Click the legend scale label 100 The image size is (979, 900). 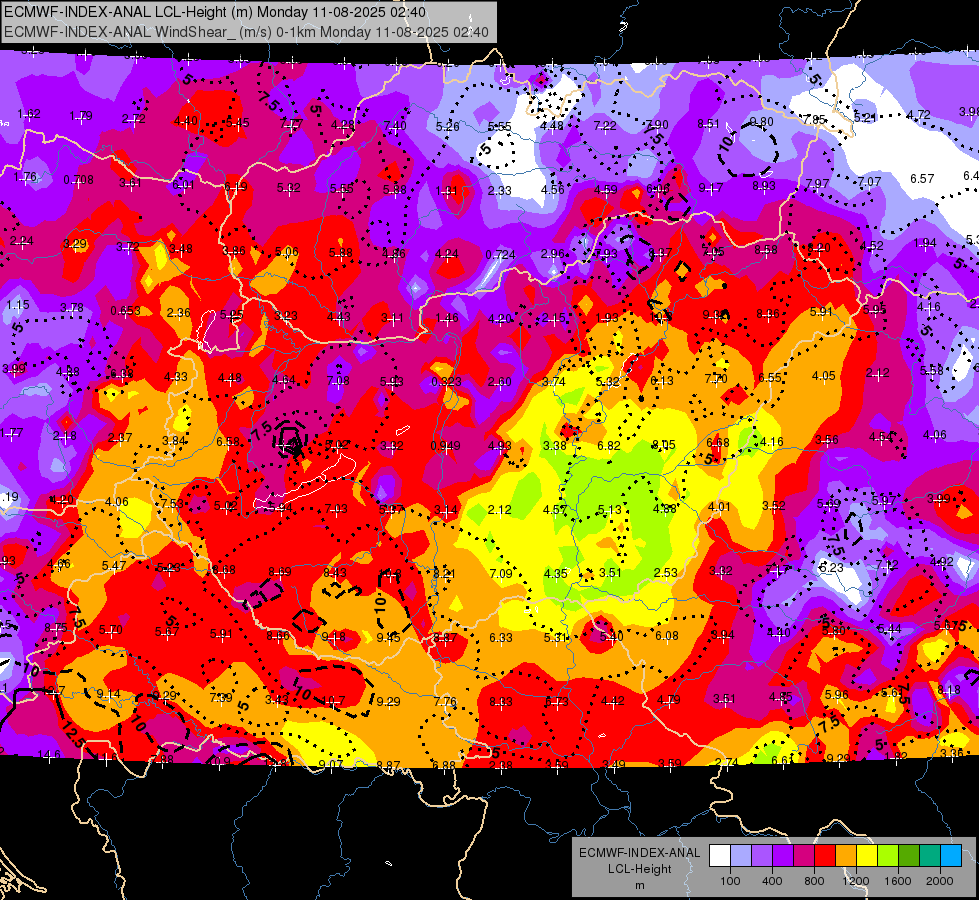pos(730,881)
